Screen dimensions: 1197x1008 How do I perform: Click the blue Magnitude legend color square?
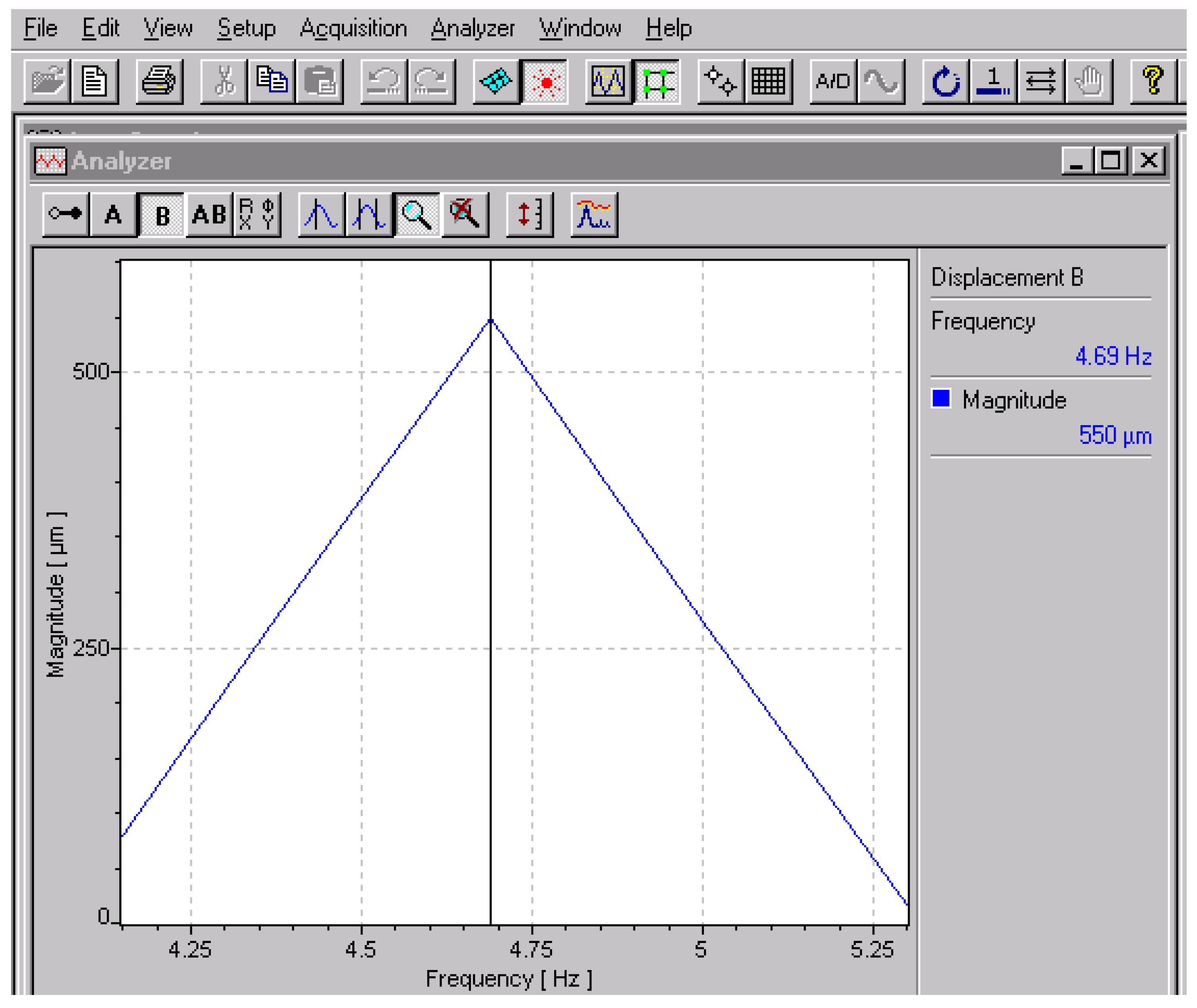coord(940,398)
